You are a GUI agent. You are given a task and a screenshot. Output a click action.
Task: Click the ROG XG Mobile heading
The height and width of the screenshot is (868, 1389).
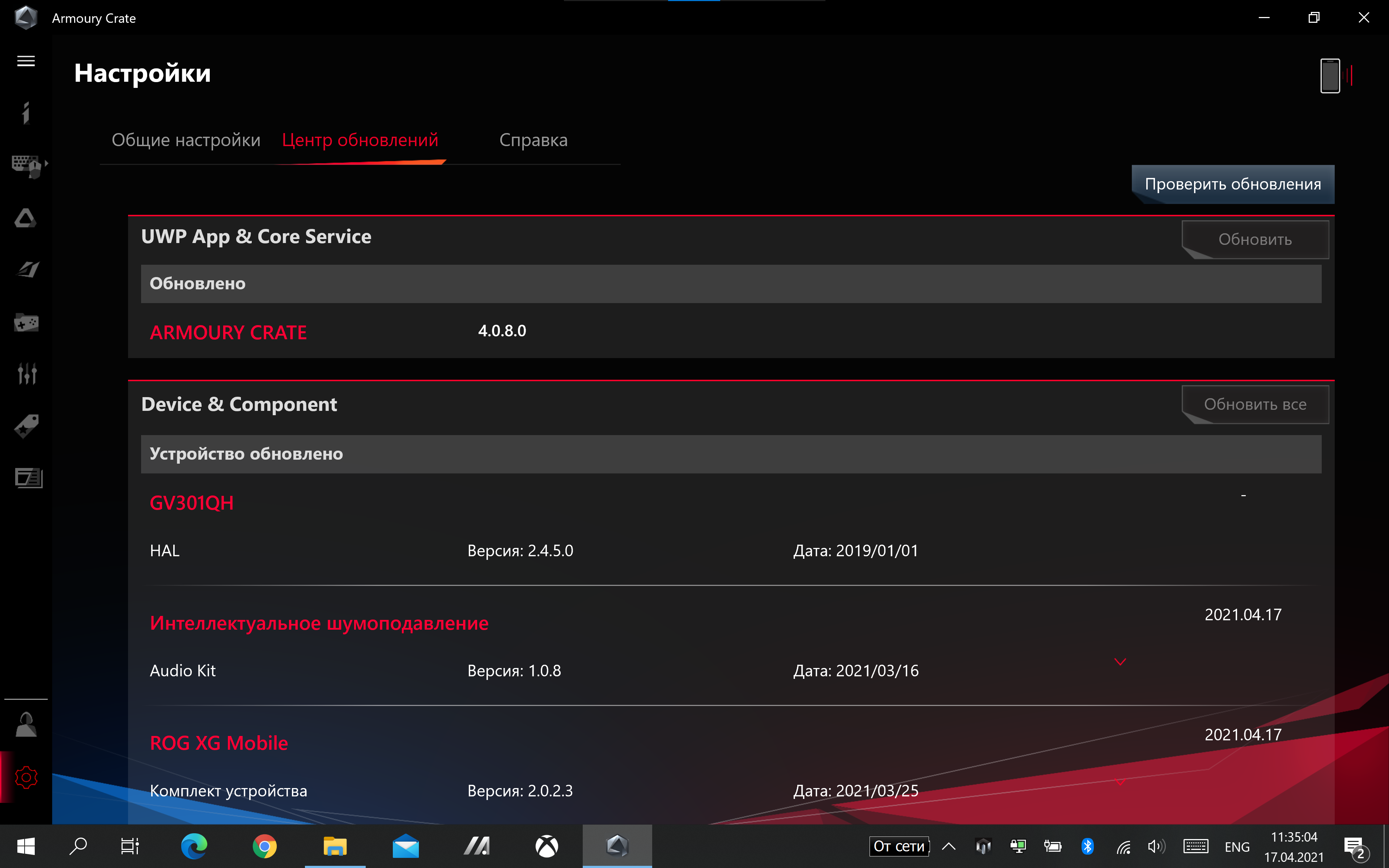coord(219,743)
